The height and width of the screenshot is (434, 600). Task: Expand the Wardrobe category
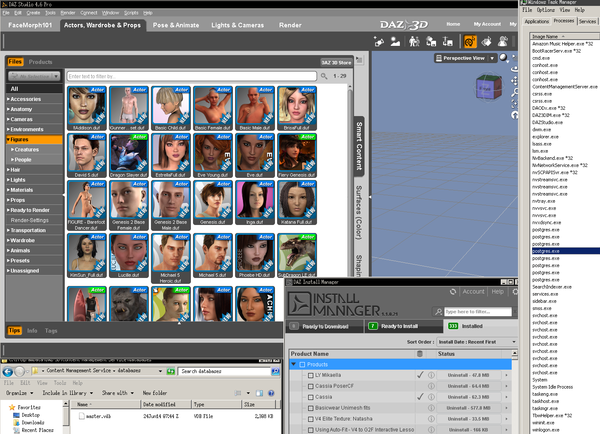coord(8,240)
